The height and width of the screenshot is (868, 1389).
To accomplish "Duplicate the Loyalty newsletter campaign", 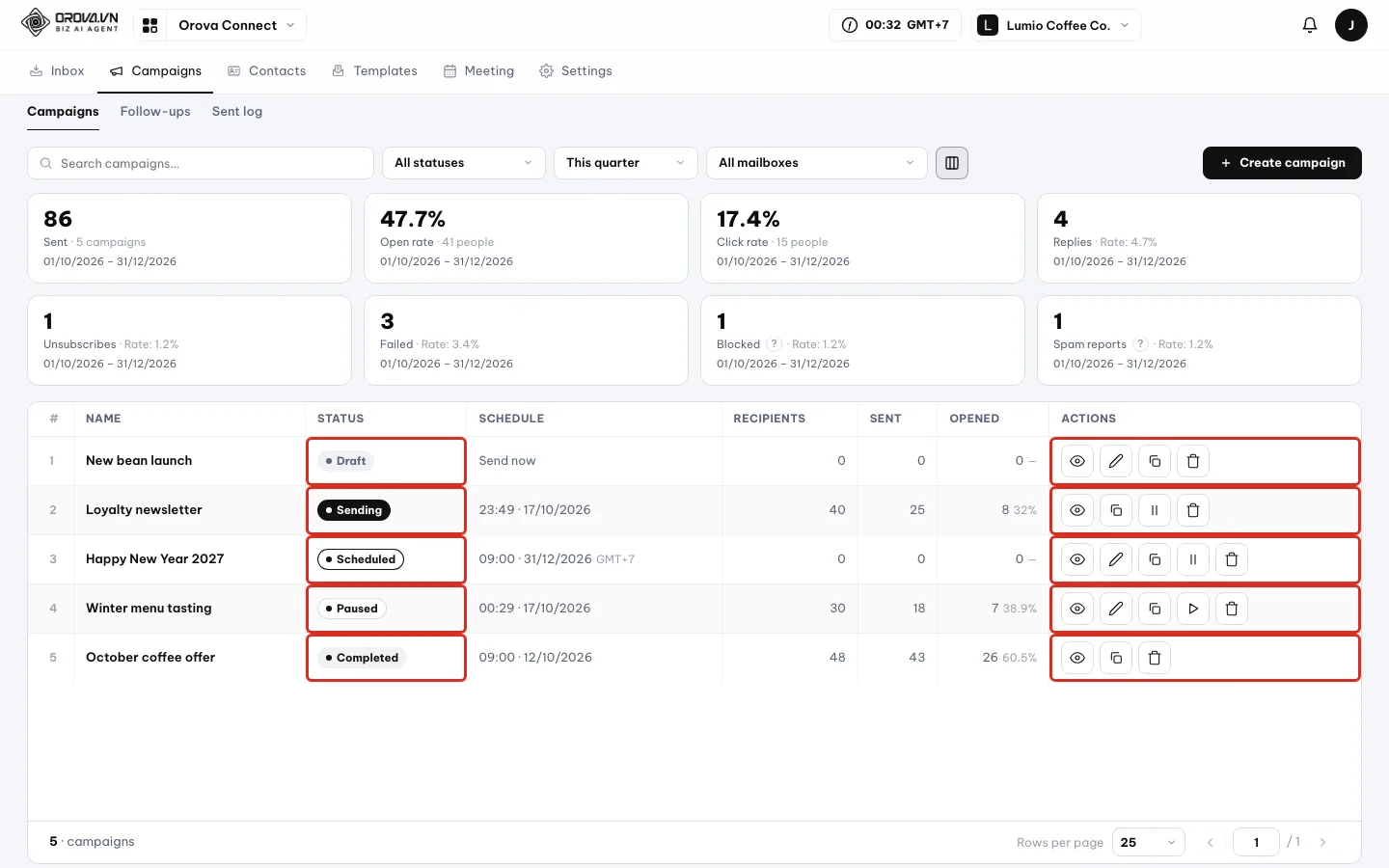I will pyautogui.click(x=1116, y=510).
